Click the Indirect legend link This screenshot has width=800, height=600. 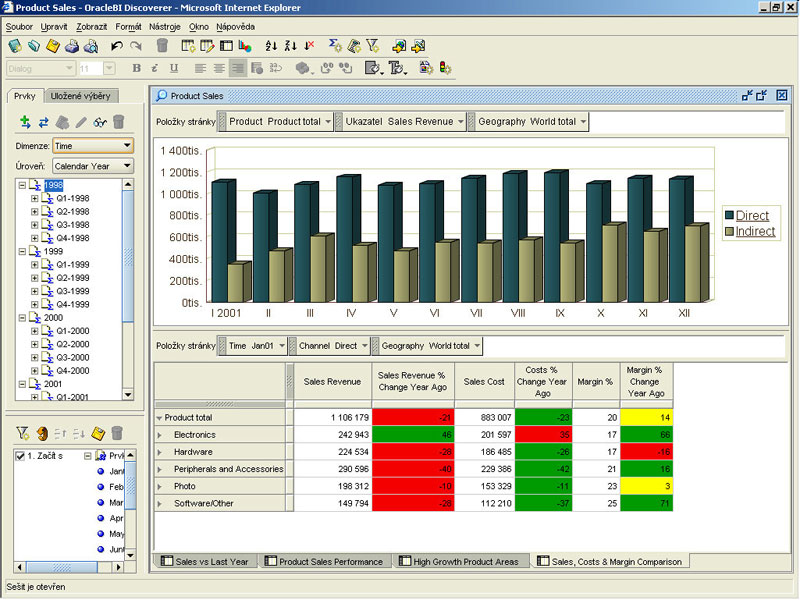[x=755, y=232]
